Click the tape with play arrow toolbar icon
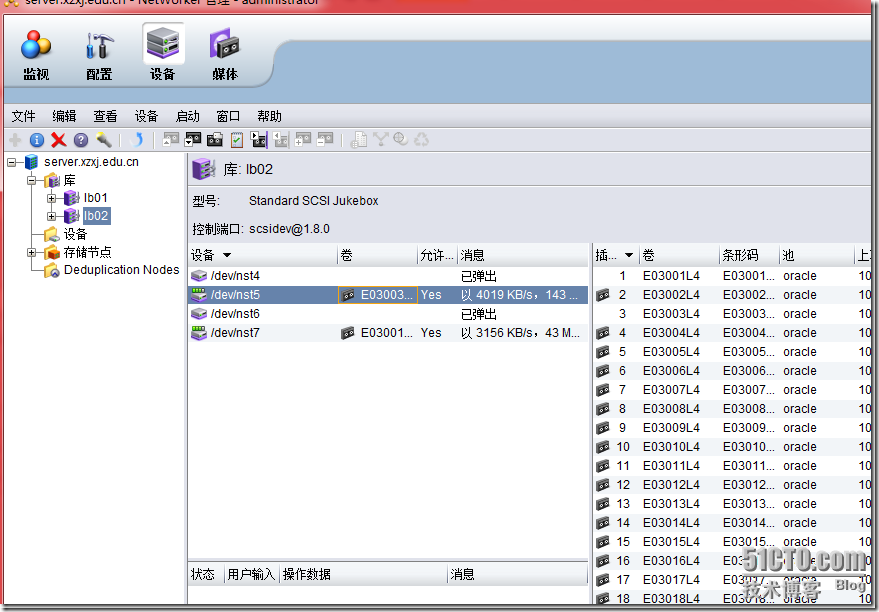The width and height of the screenshot is (879, 612). [x=258, y=140]
